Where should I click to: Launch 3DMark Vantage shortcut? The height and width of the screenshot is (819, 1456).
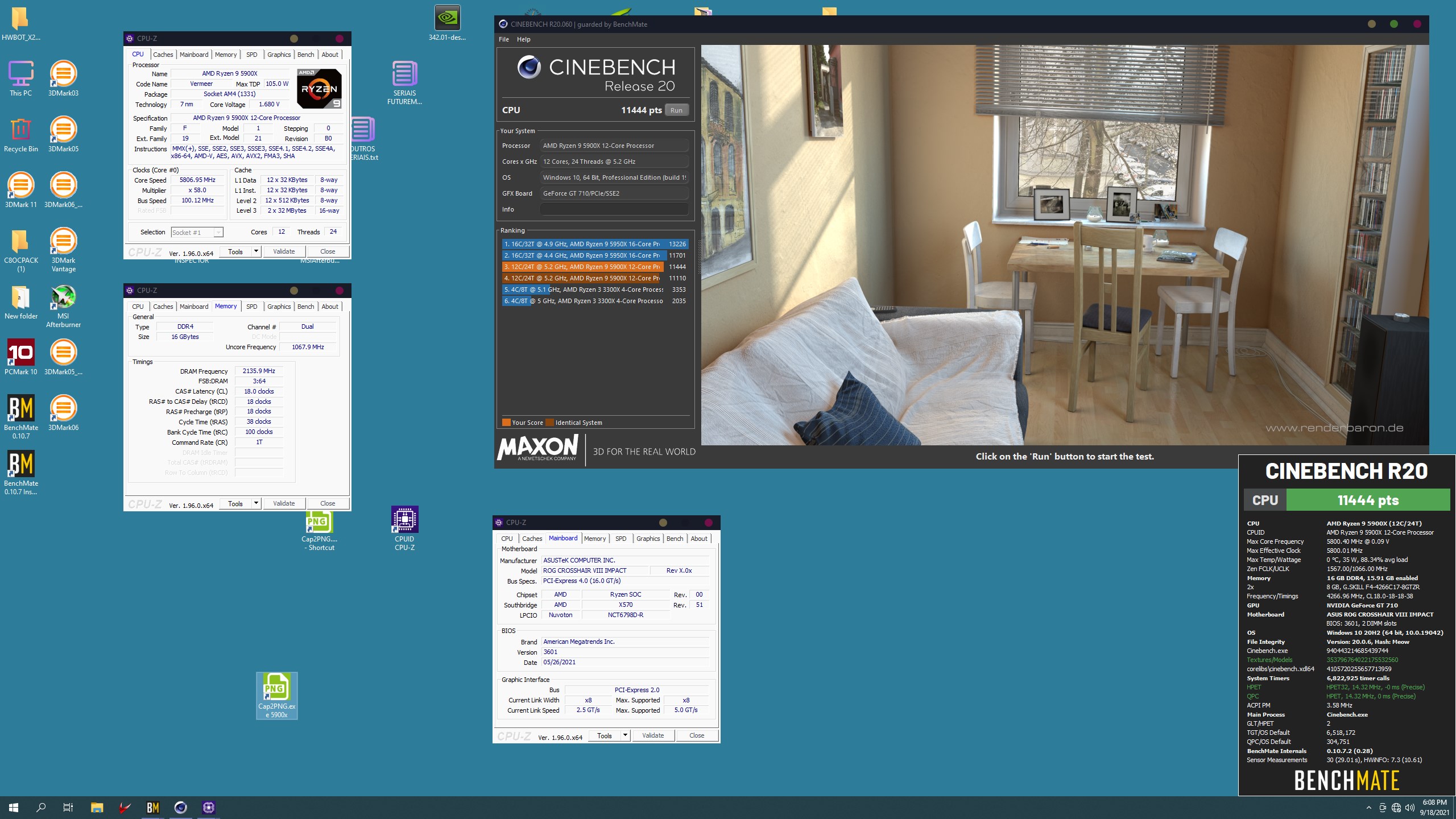coord(63,250)
